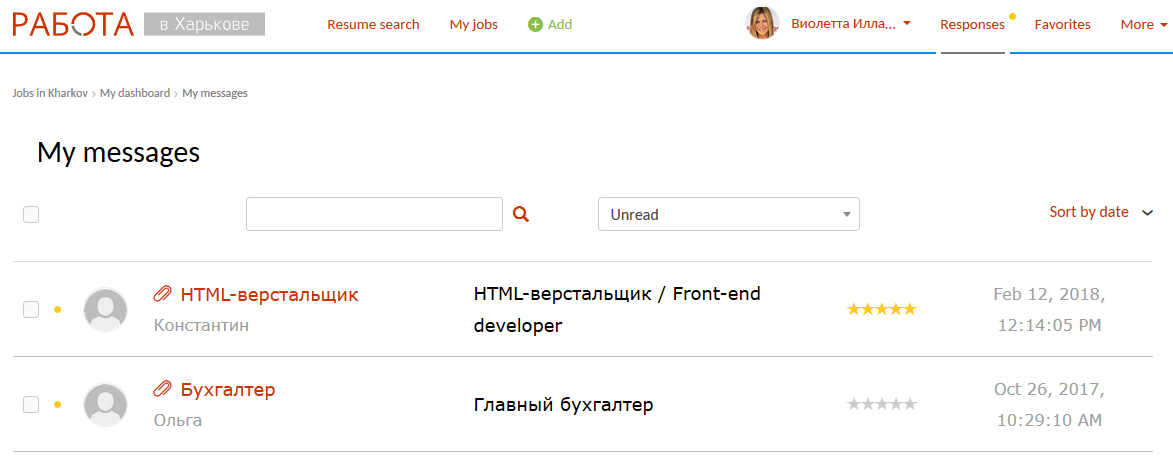The height and width of the screenshot is (471, 1173).
Task: Click the message search input field
Action: point(374,214)
